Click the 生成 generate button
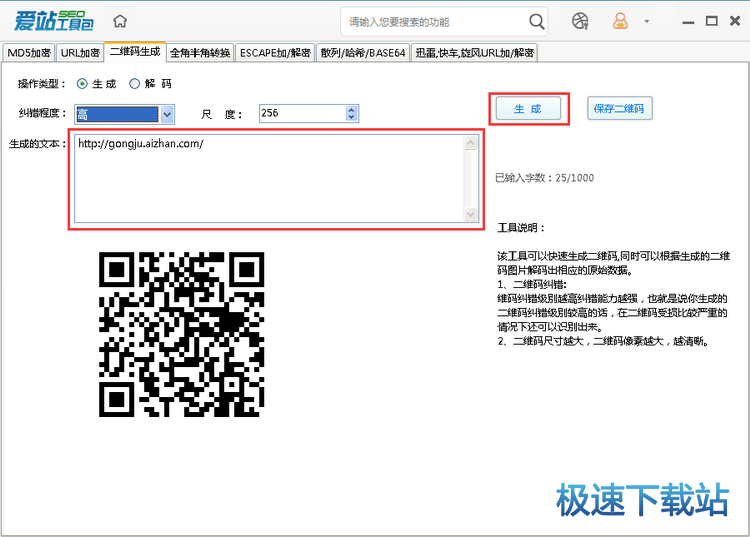 tap(528, 109)
